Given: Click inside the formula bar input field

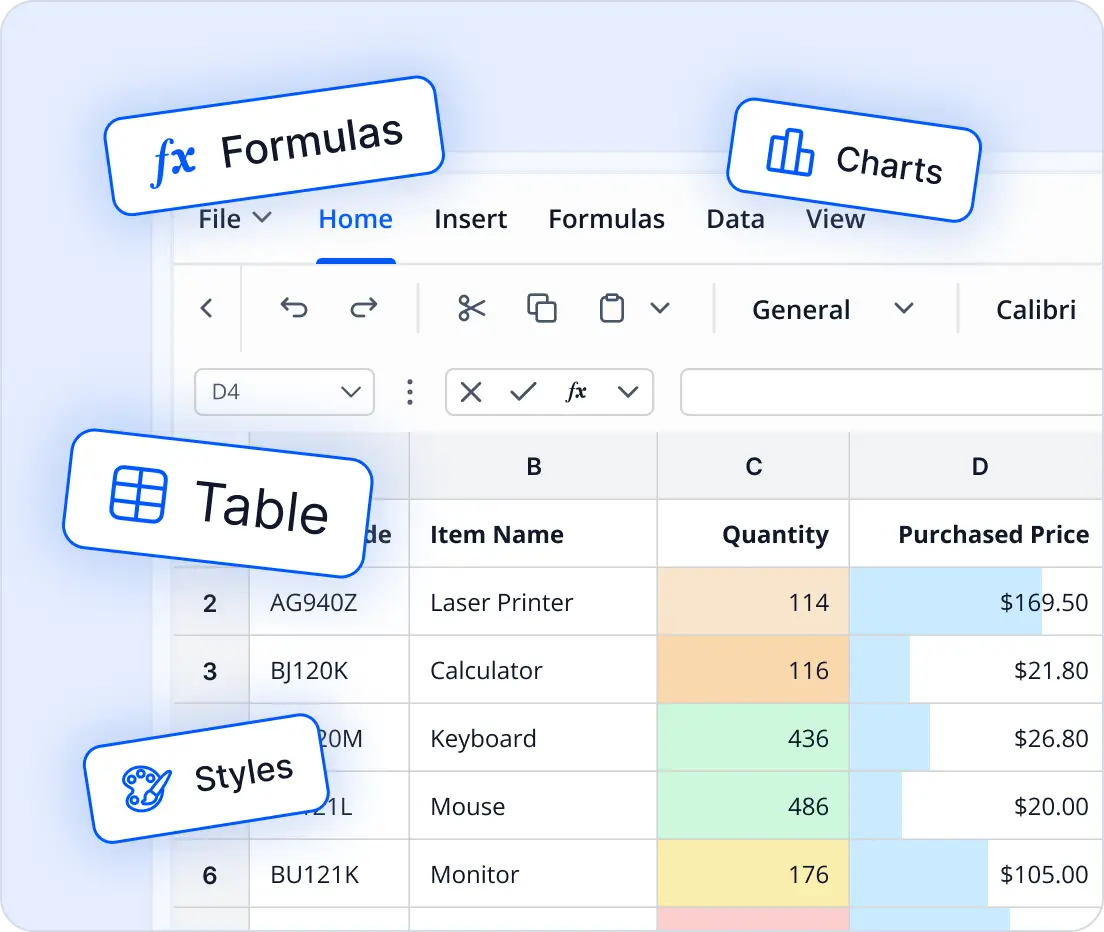Looking at the screenshot, I should pyautogui.click(x=890, y=392).
